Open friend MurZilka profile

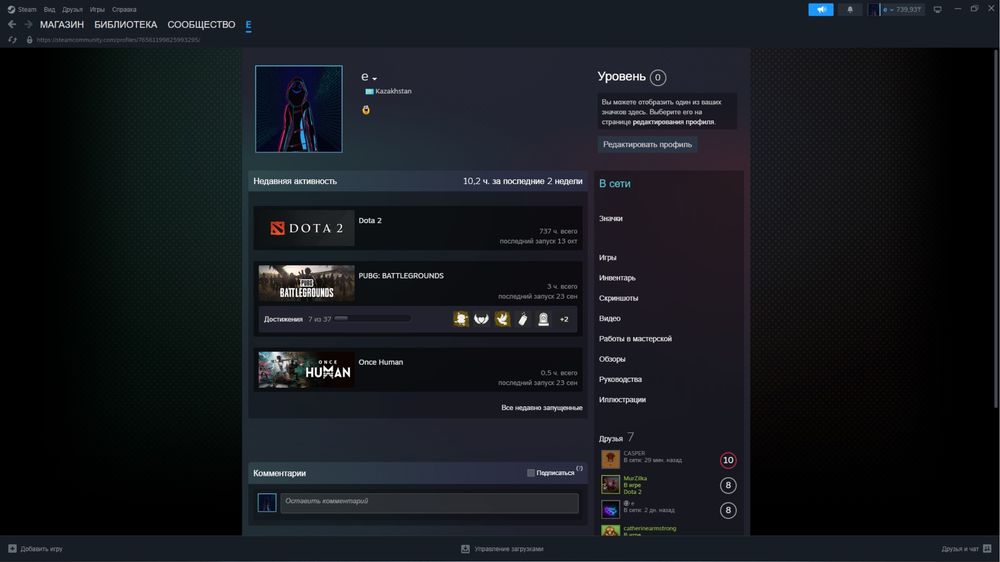pyautogui.click(x=635, y=478)
